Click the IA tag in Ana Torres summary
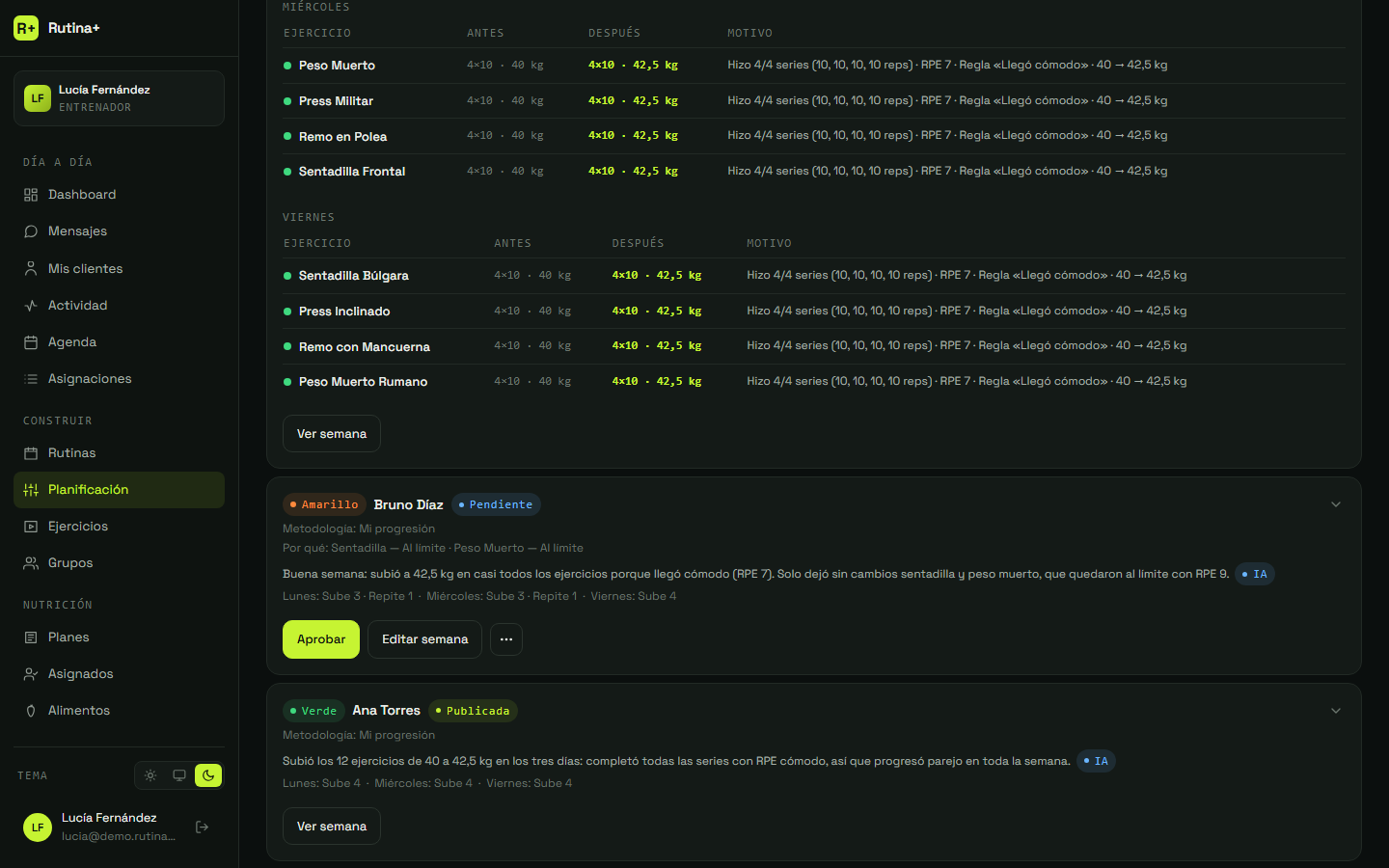The width and height of the screenshot is (1389, 868). click(x=1096, y=761)
